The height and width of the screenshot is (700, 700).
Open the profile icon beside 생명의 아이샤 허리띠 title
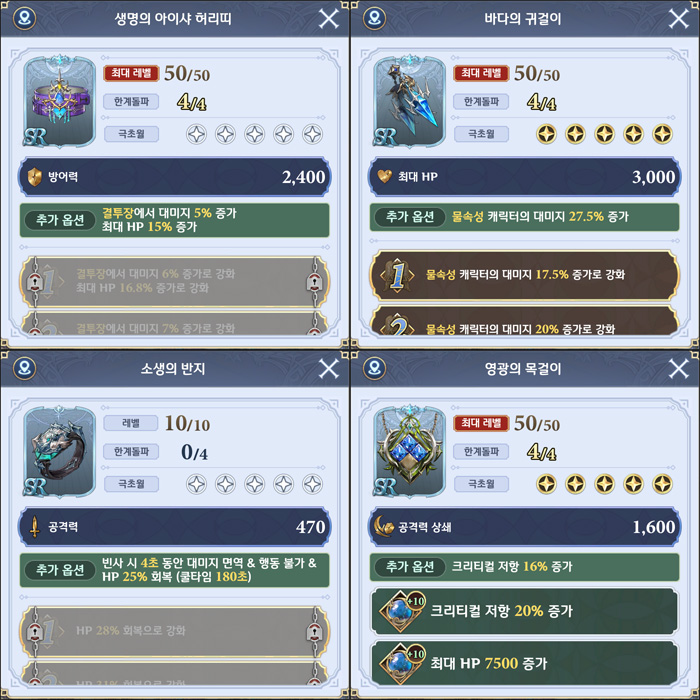[25, 18]
